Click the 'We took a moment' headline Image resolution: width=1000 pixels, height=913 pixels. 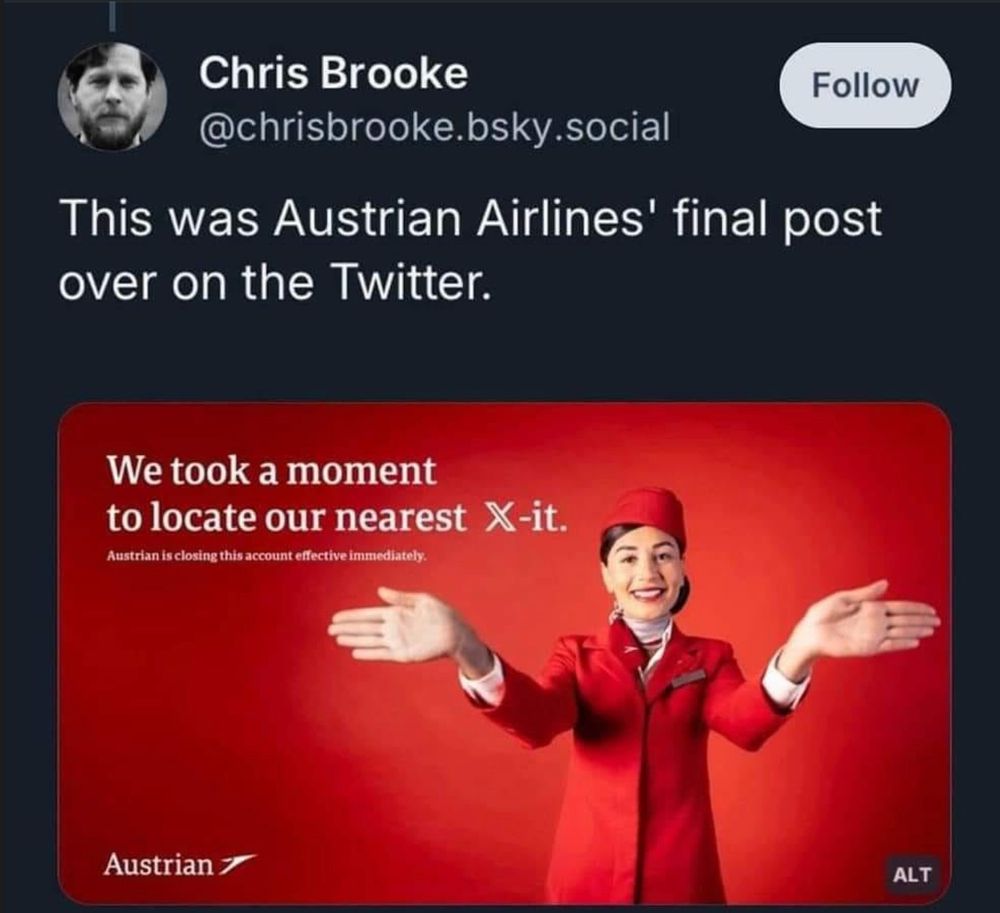click(272, 471)
